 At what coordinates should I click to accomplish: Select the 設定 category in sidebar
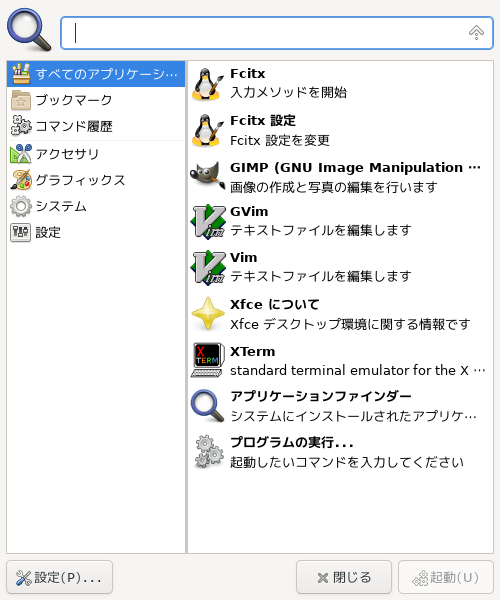point(96,232)
